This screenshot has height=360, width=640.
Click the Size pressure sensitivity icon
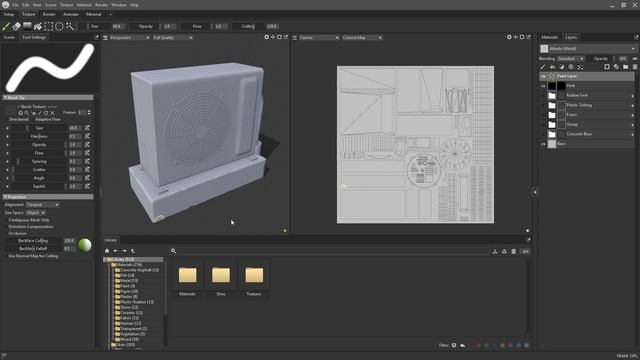tap(87, 128)
